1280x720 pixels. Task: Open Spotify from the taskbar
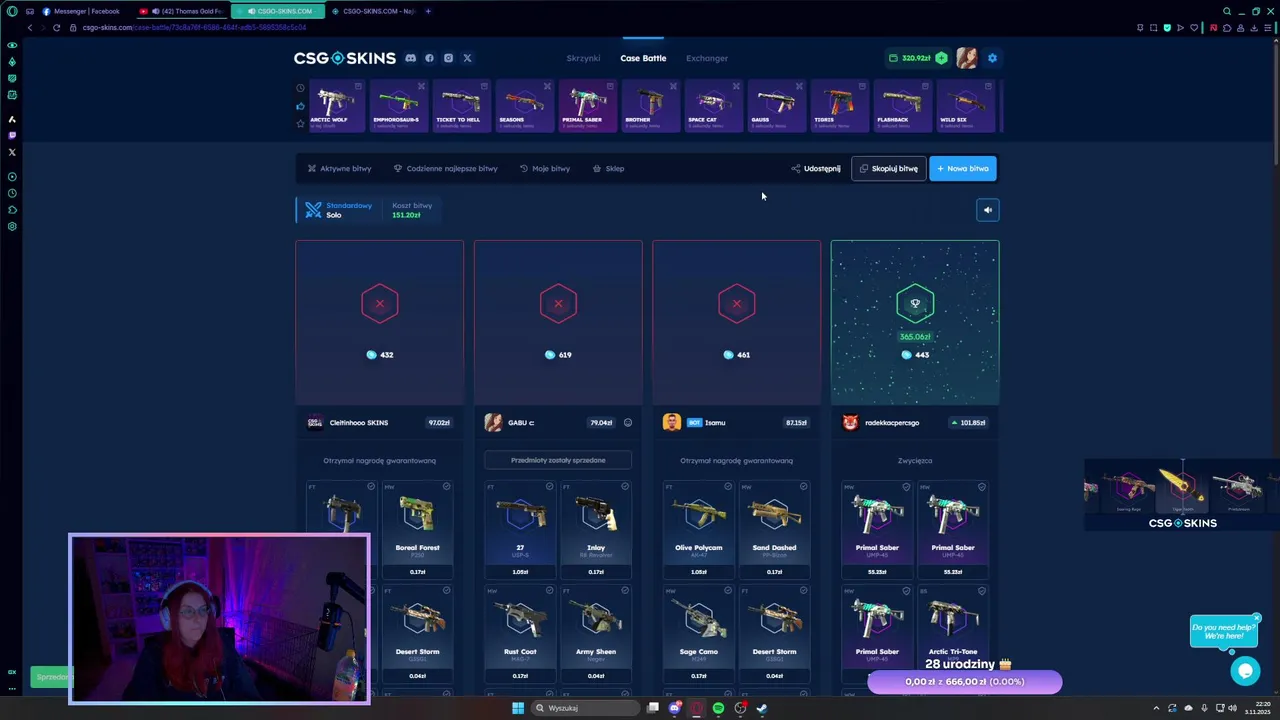[718, 708]
